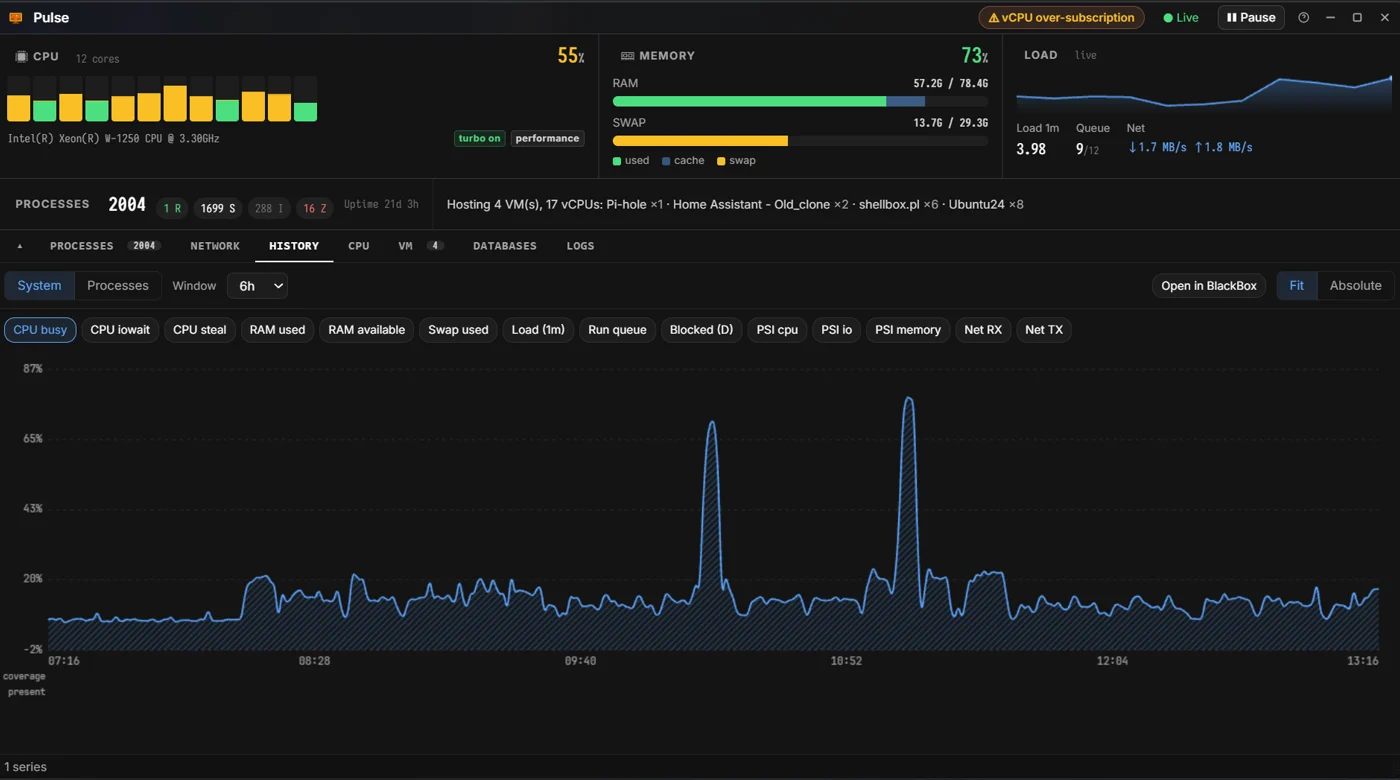1400x780 pixels.
Task: Open the Databases tab
Action: 505,246
